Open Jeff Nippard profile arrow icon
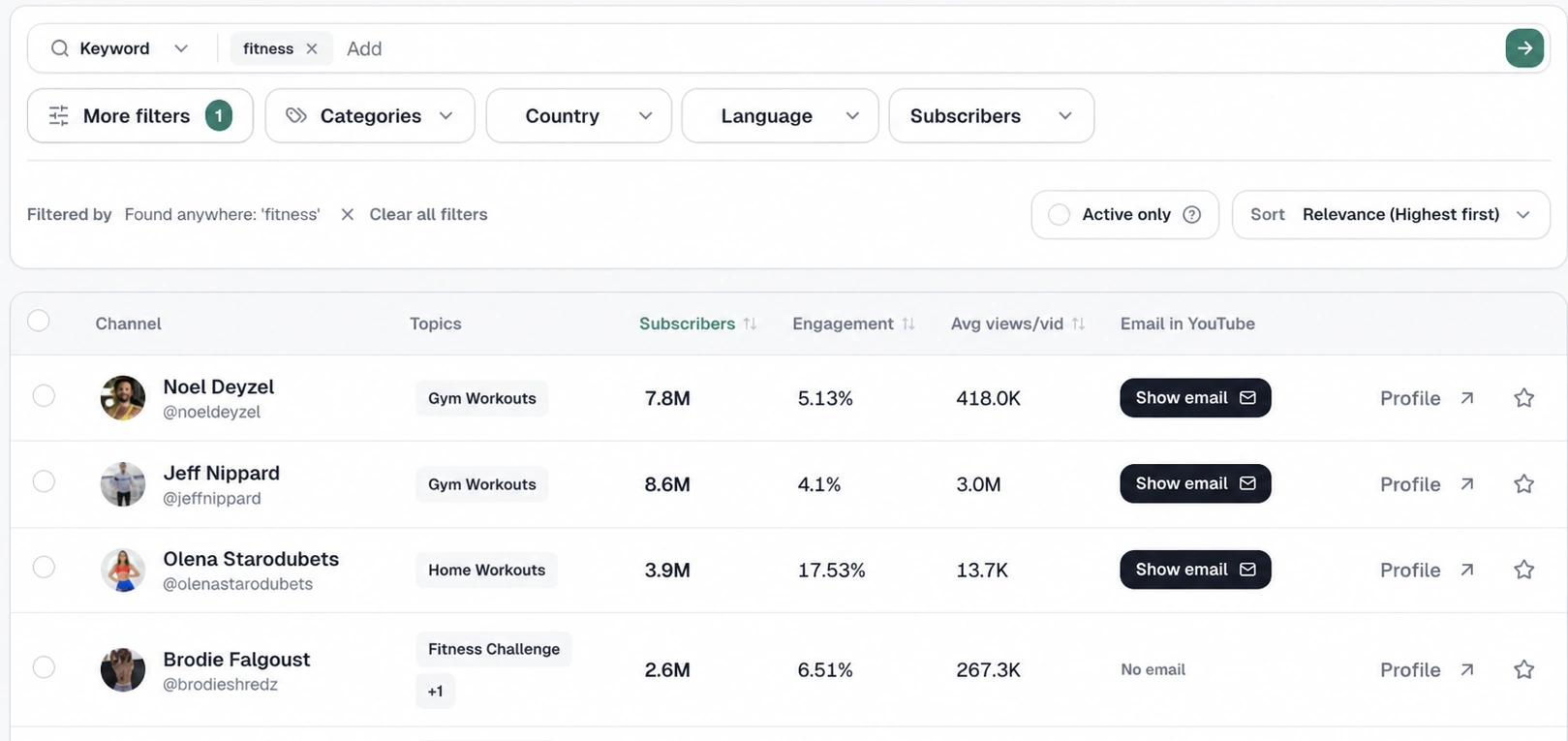Viewport: 1568px width, 741px height. point(1467,484)
